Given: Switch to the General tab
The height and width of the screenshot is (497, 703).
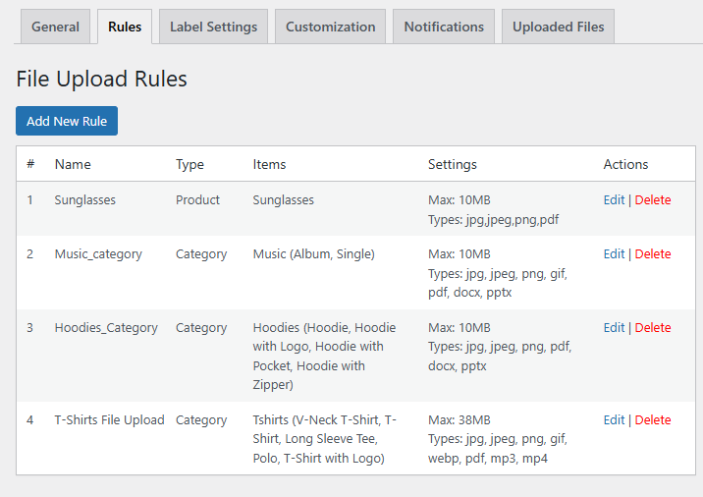Looking at the screenshot, I should tap(55, 27).
